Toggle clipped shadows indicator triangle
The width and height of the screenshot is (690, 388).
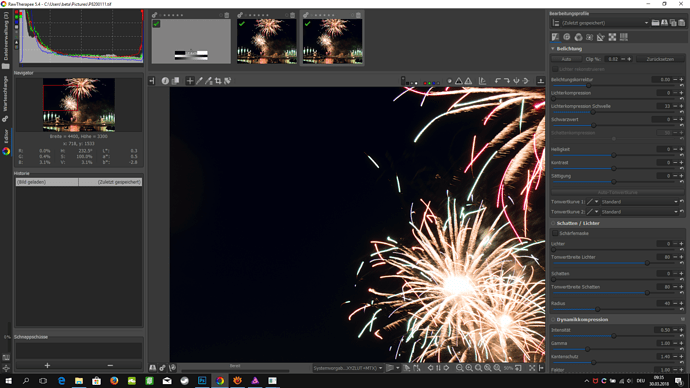pos(459,81)
